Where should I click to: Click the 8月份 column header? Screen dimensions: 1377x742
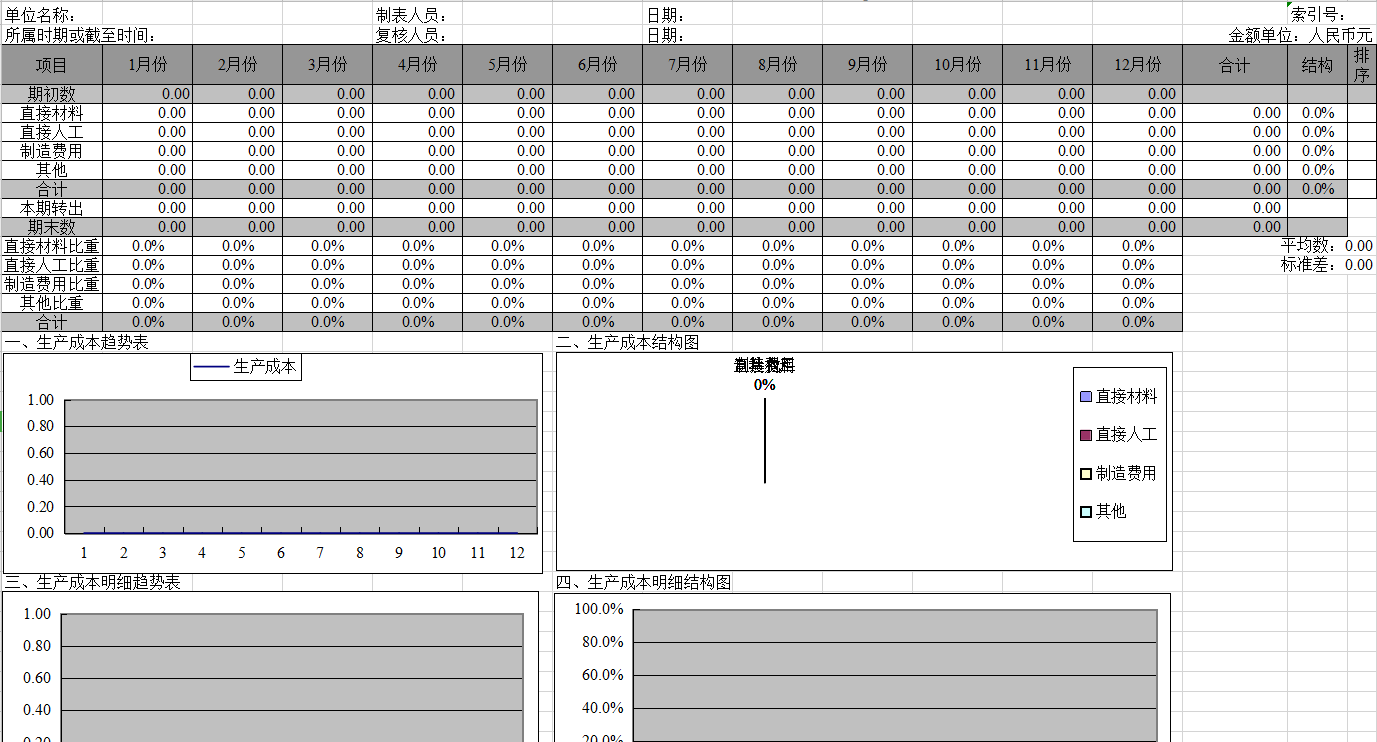click(x=777, y=65)
